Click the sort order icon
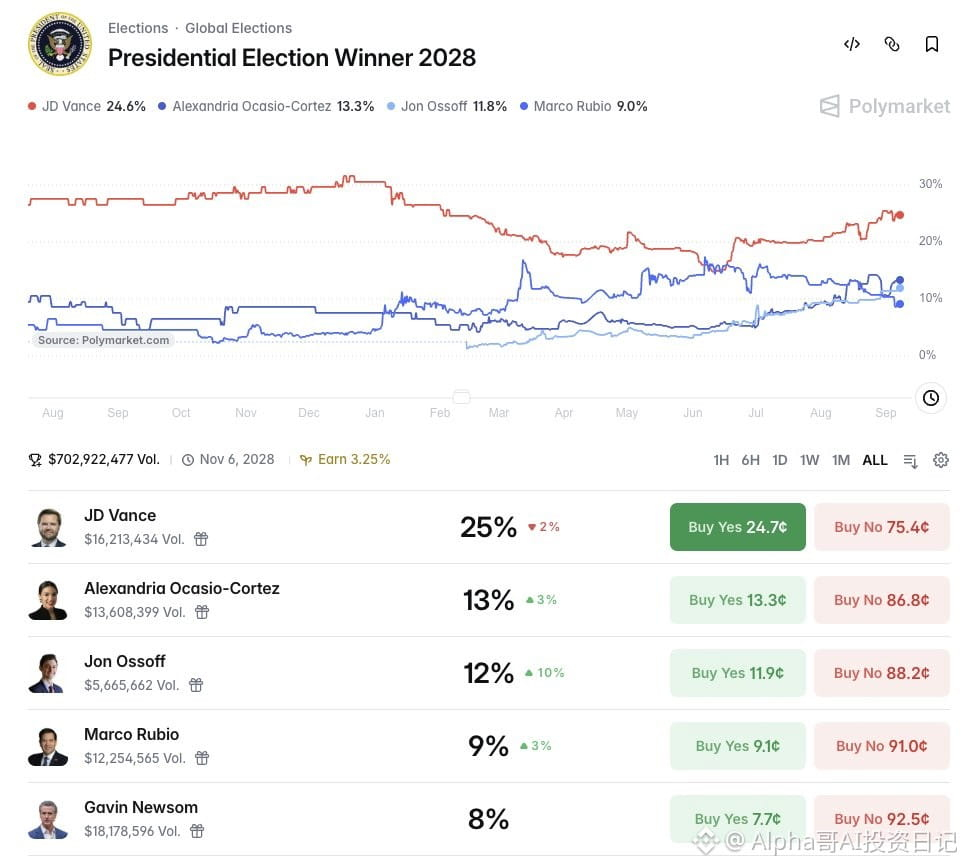This screenshot has width=965, height=867. click(910, 461)
